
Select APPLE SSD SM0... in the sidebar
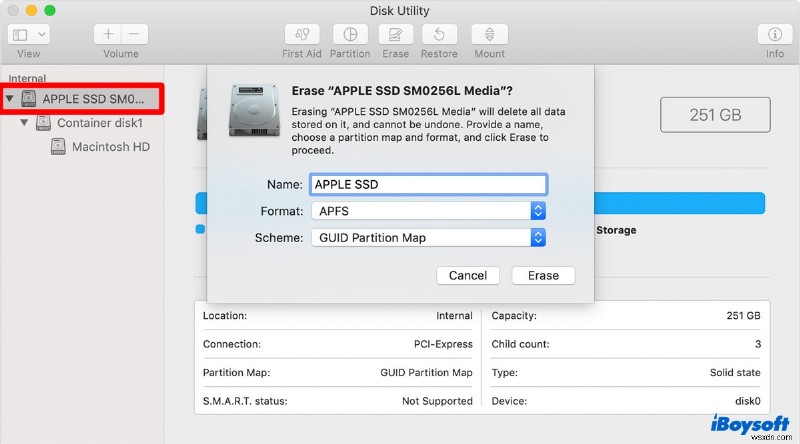pyautogui.click(x=82, y=98)
